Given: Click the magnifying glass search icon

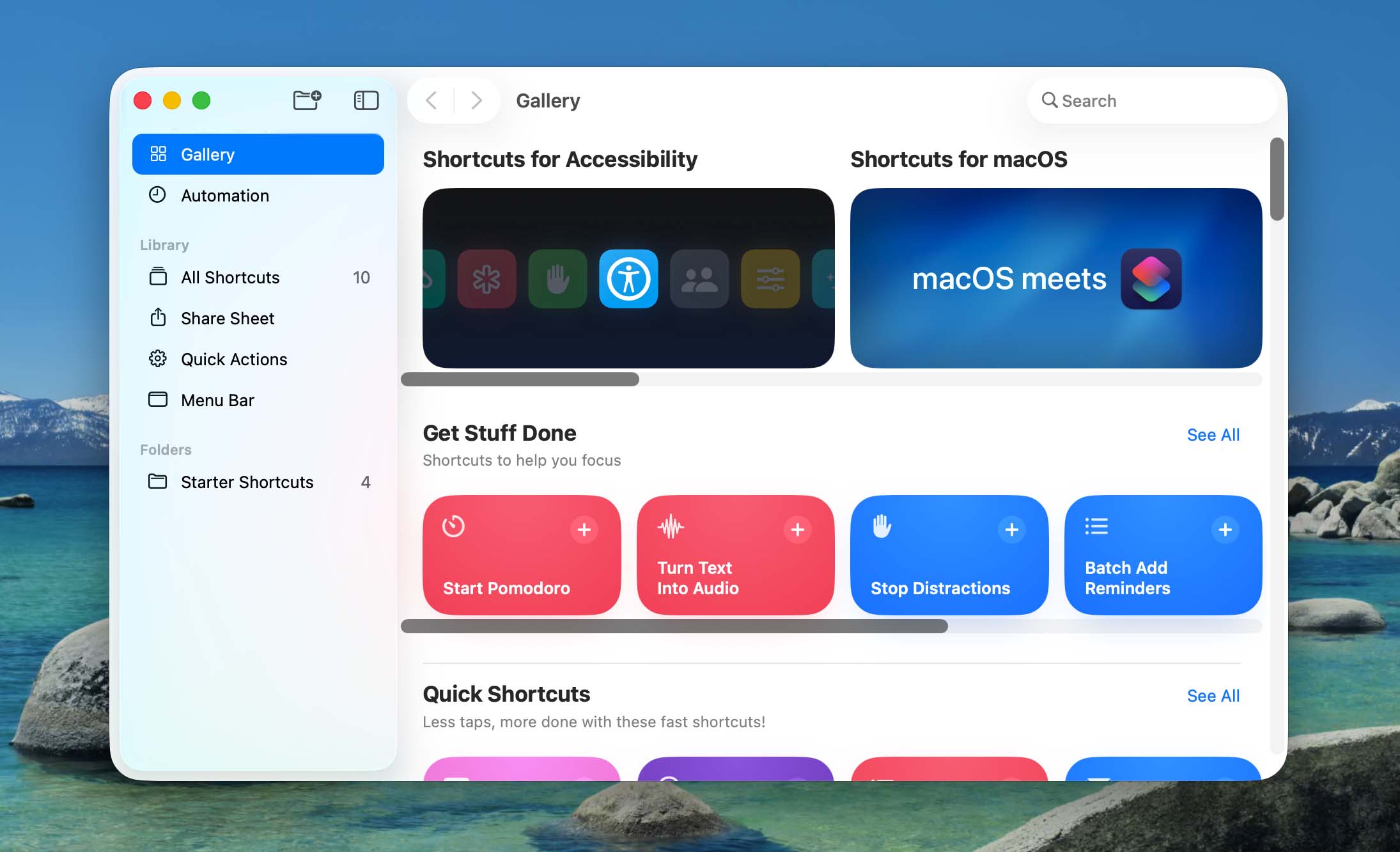Looking at the screenshot, I should point(1049,100).
